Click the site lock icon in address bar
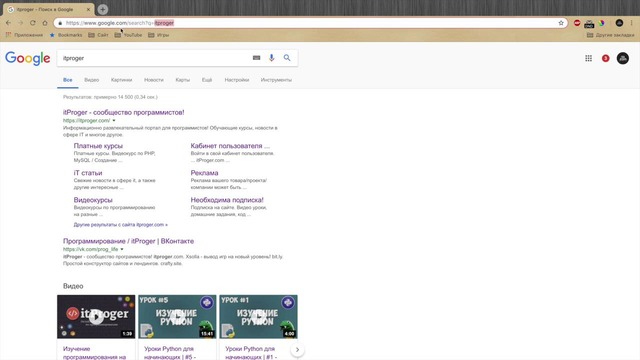 click(60, 23)
